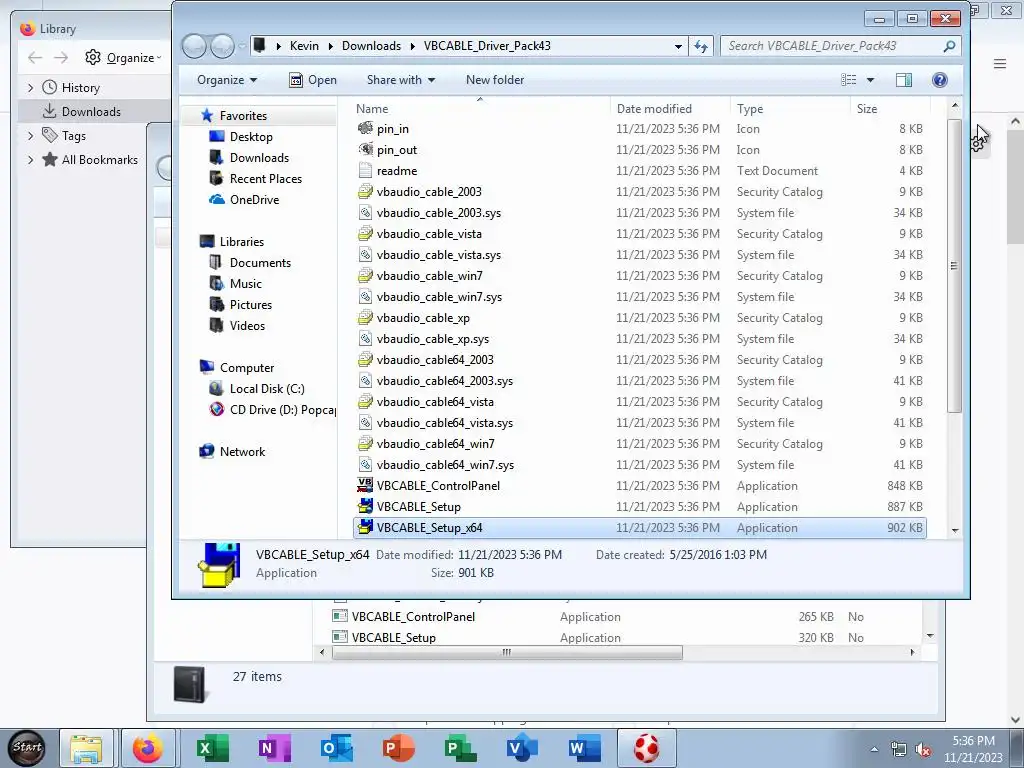Select Downloads in Favorites sidebar
The width and height of the screenshot is (1024, 768).
259,157
